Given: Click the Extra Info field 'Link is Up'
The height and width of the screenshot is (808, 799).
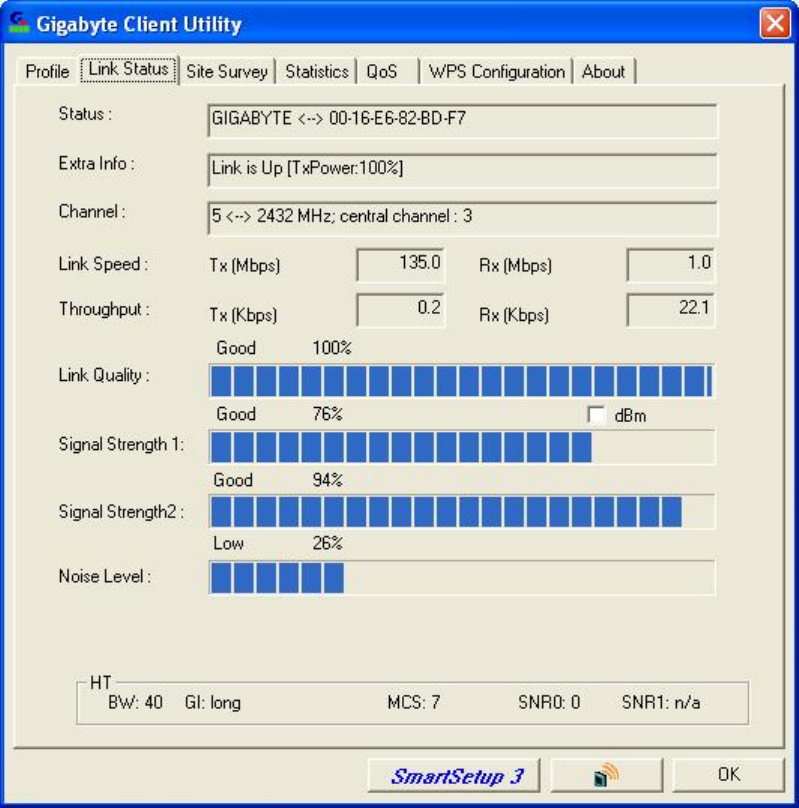Looking at the screenshot, I should [x=462, y=170].
